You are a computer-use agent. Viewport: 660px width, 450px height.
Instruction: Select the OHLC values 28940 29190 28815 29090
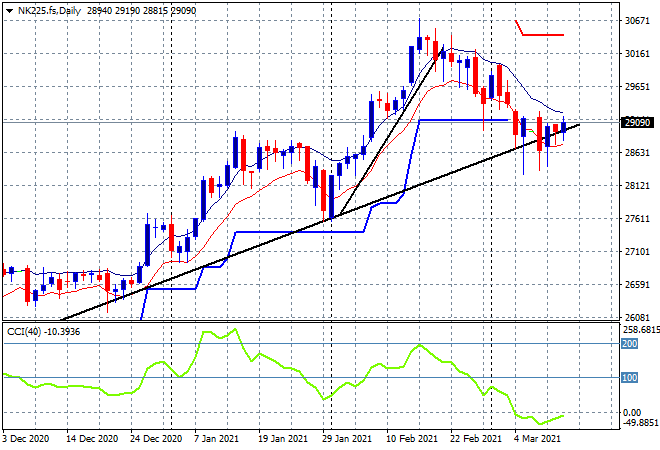coord(141,11)
